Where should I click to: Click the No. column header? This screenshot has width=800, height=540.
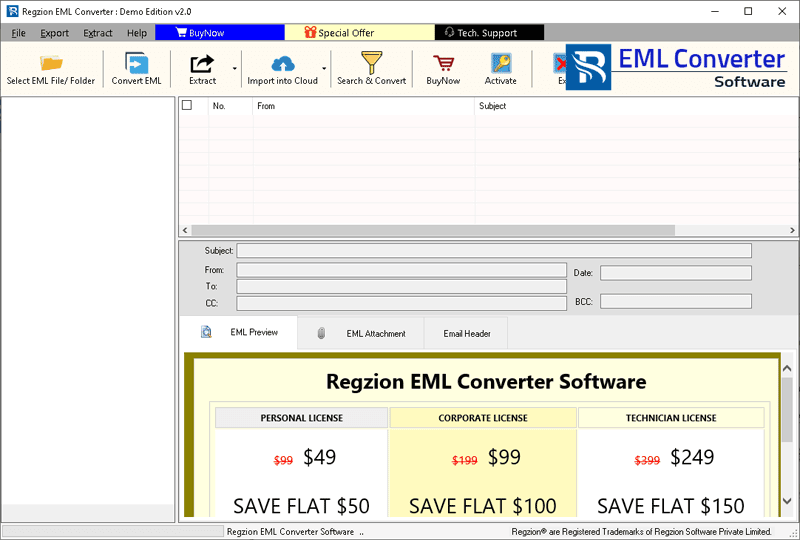point(230,106)
